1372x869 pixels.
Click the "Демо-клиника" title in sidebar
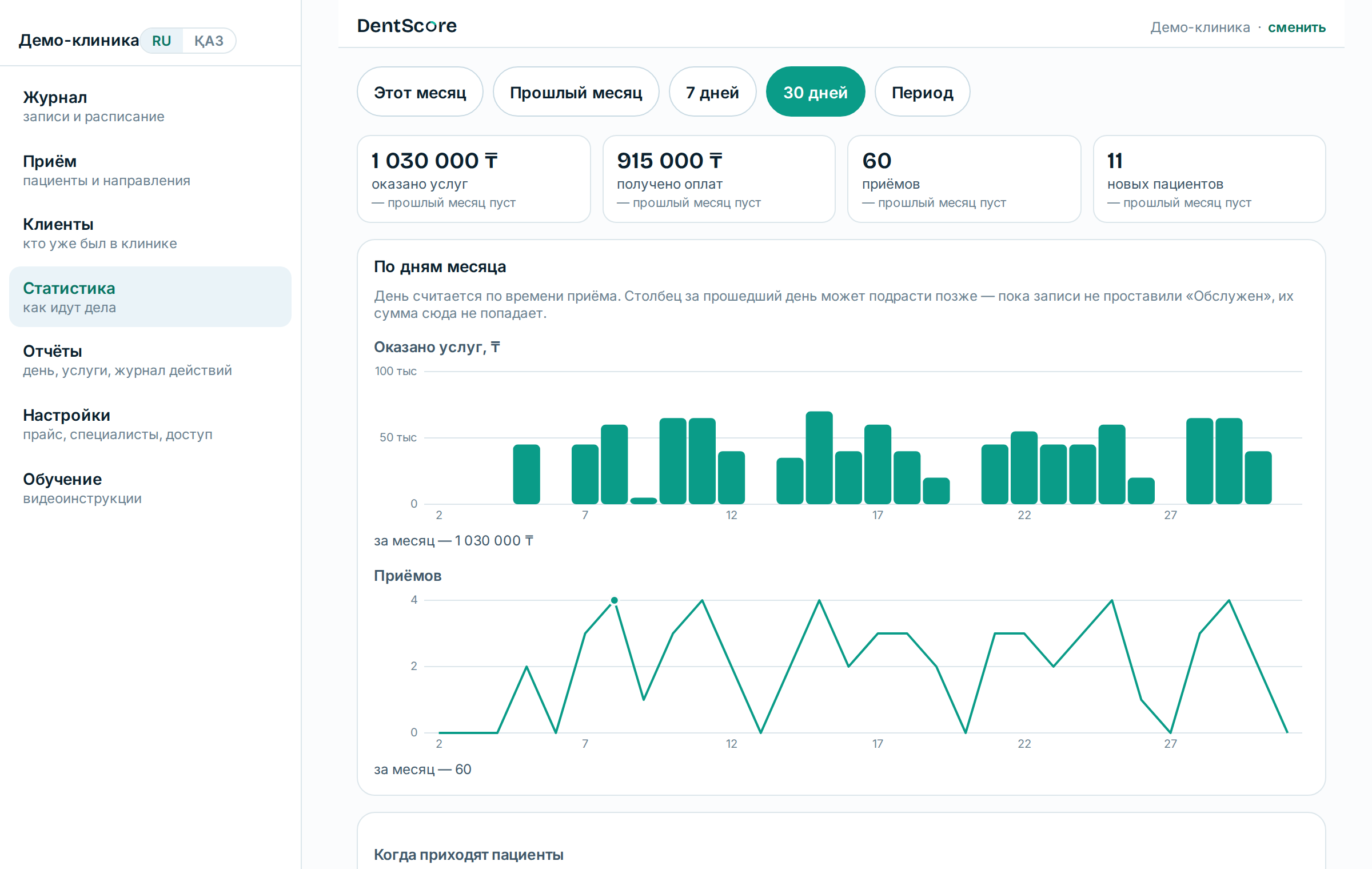pos(79,41)
